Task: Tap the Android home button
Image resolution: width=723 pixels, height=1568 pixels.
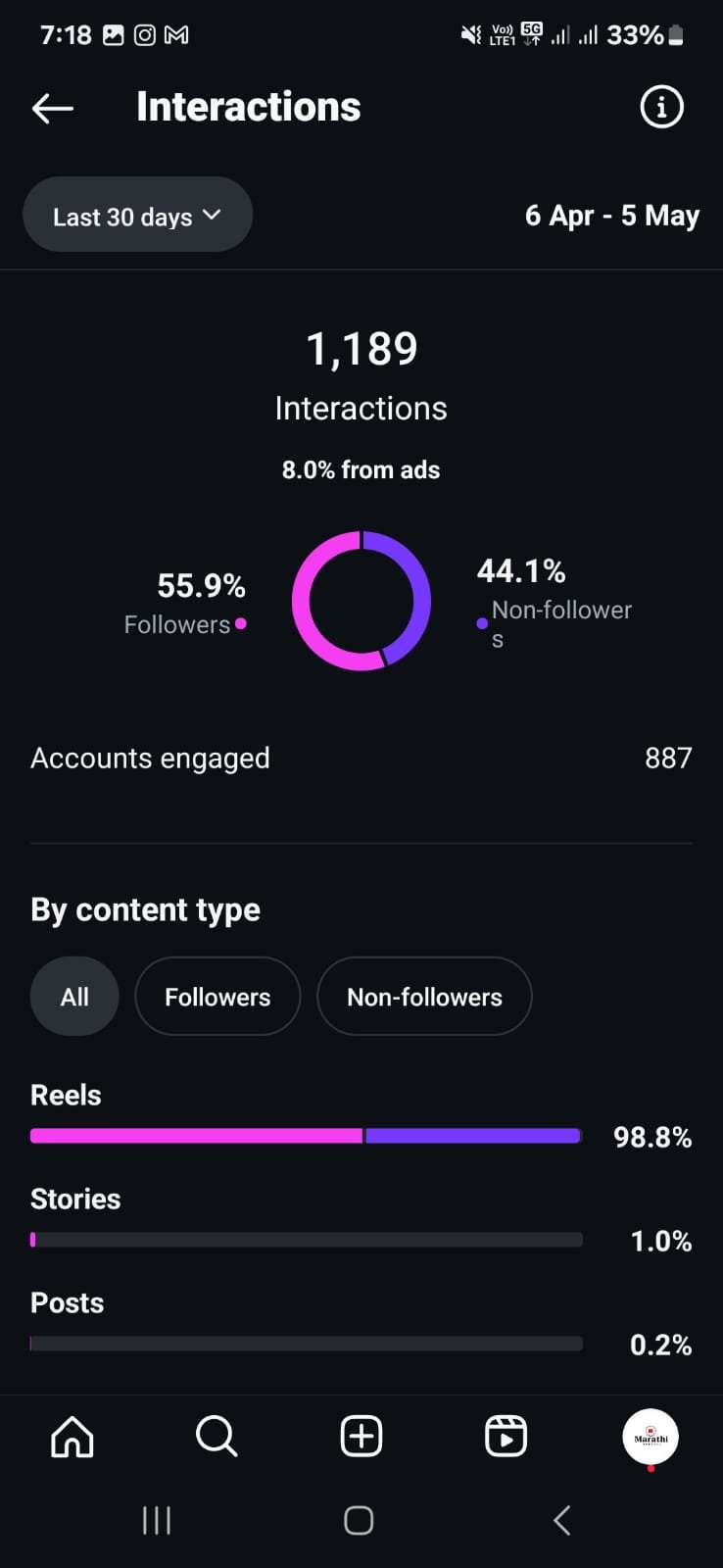Action: point(359,1520)
